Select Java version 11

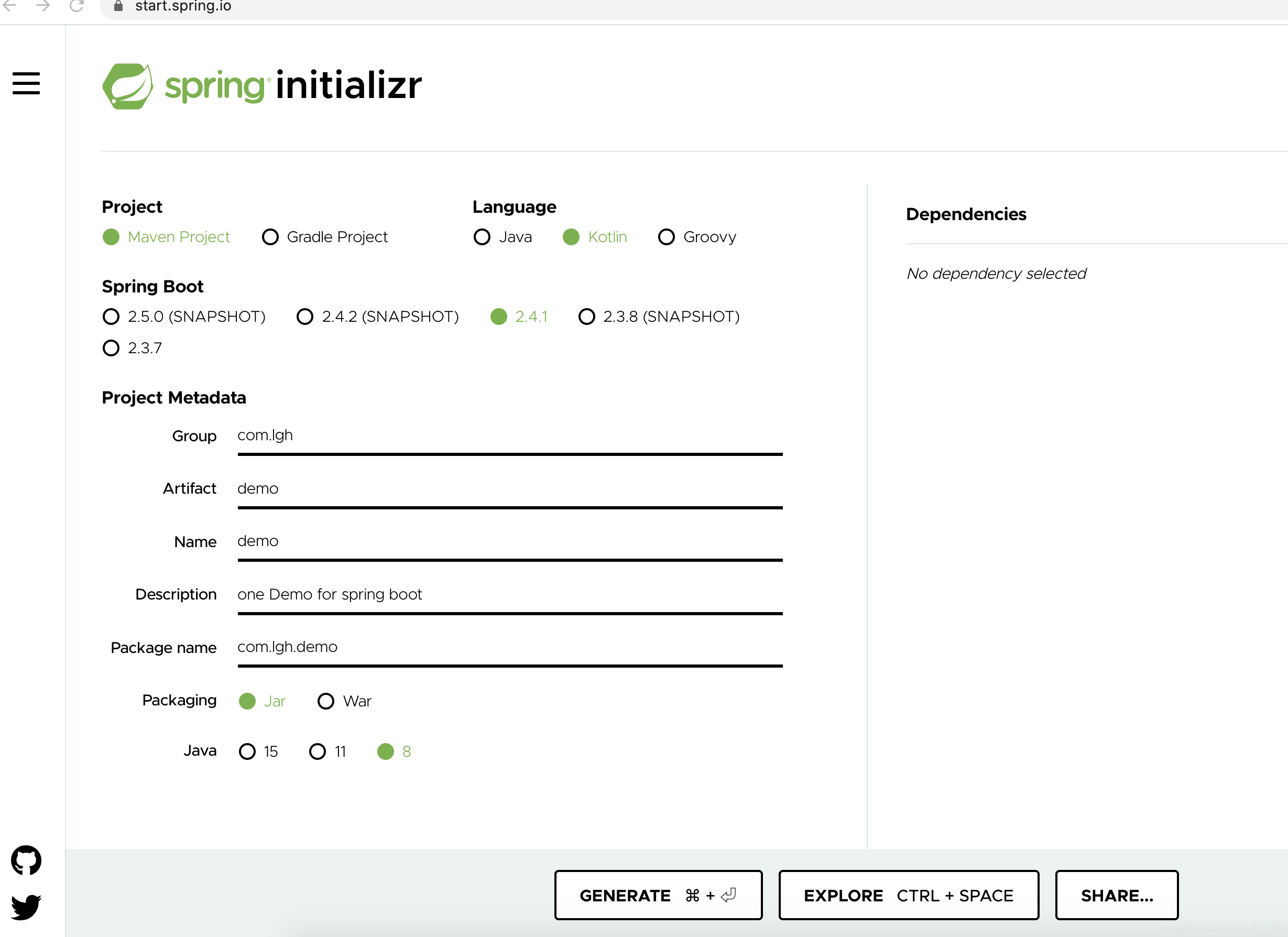pyautogui.click(x=328, y=751)
